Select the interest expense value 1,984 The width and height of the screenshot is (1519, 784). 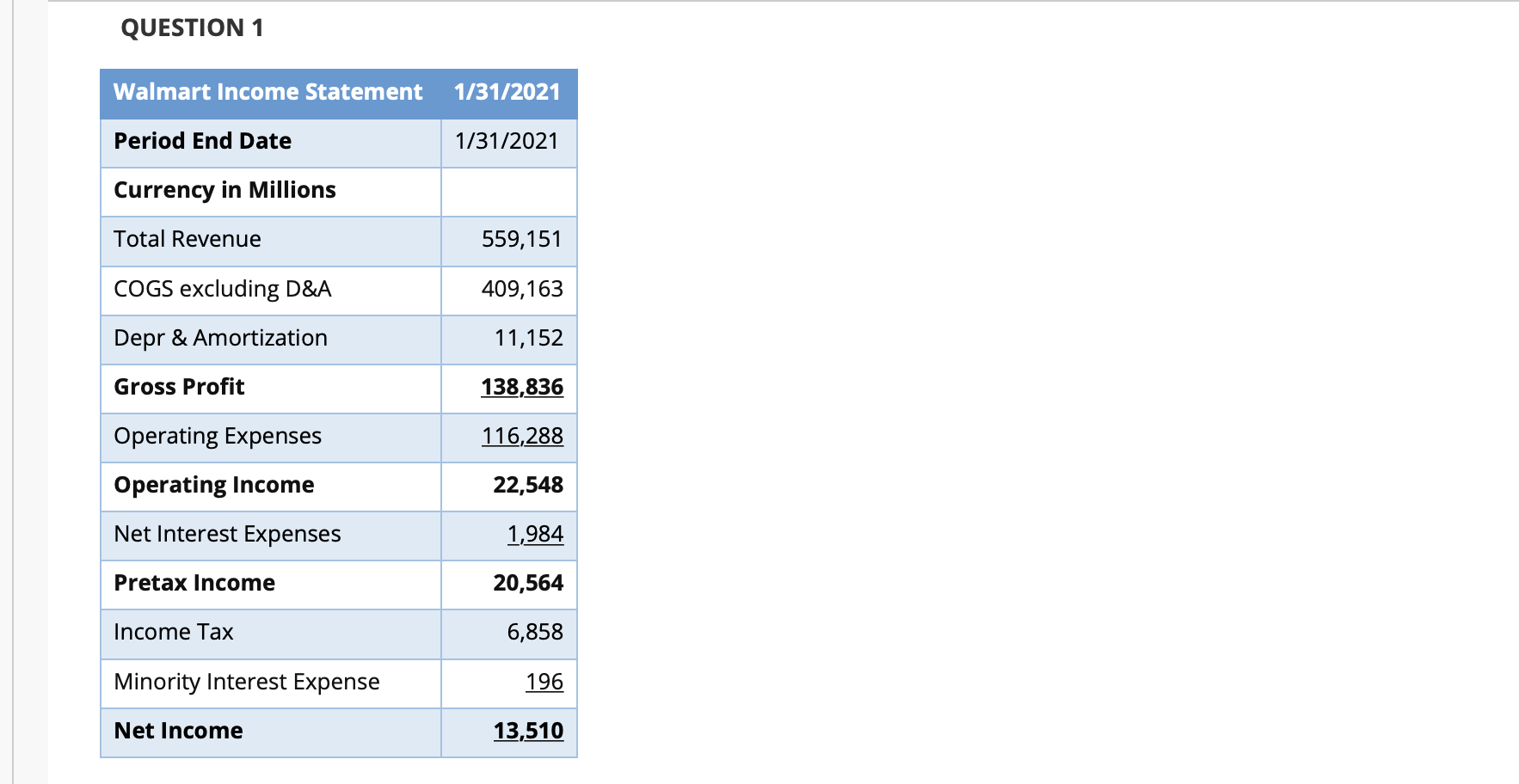[535, 534]
